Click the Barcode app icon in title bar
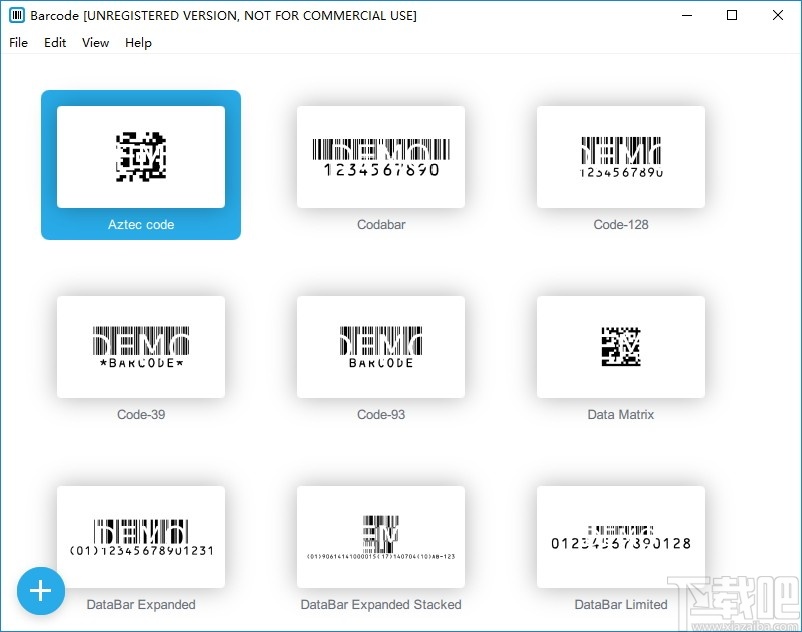This screenshot has height=632, width=802. click(x=17, y=15)
